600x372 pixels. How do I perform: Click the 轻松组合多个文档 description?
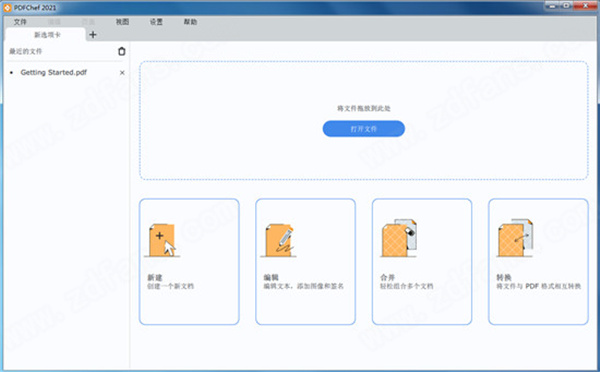coord(406,286)
